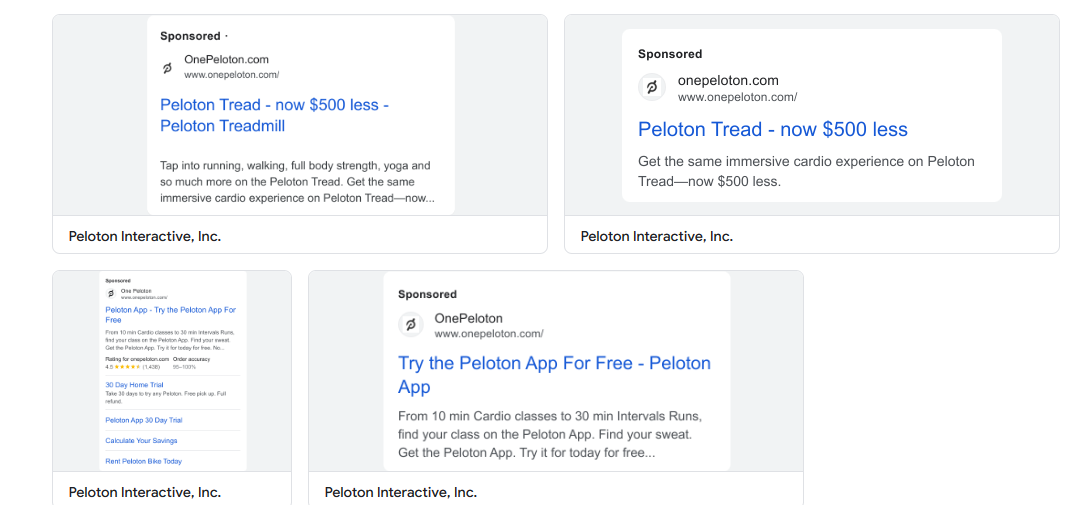This screenshot has height=505, width=1069.
Task: Click the '30 Day Home Trial' sitelink
Action: (134, 384)
